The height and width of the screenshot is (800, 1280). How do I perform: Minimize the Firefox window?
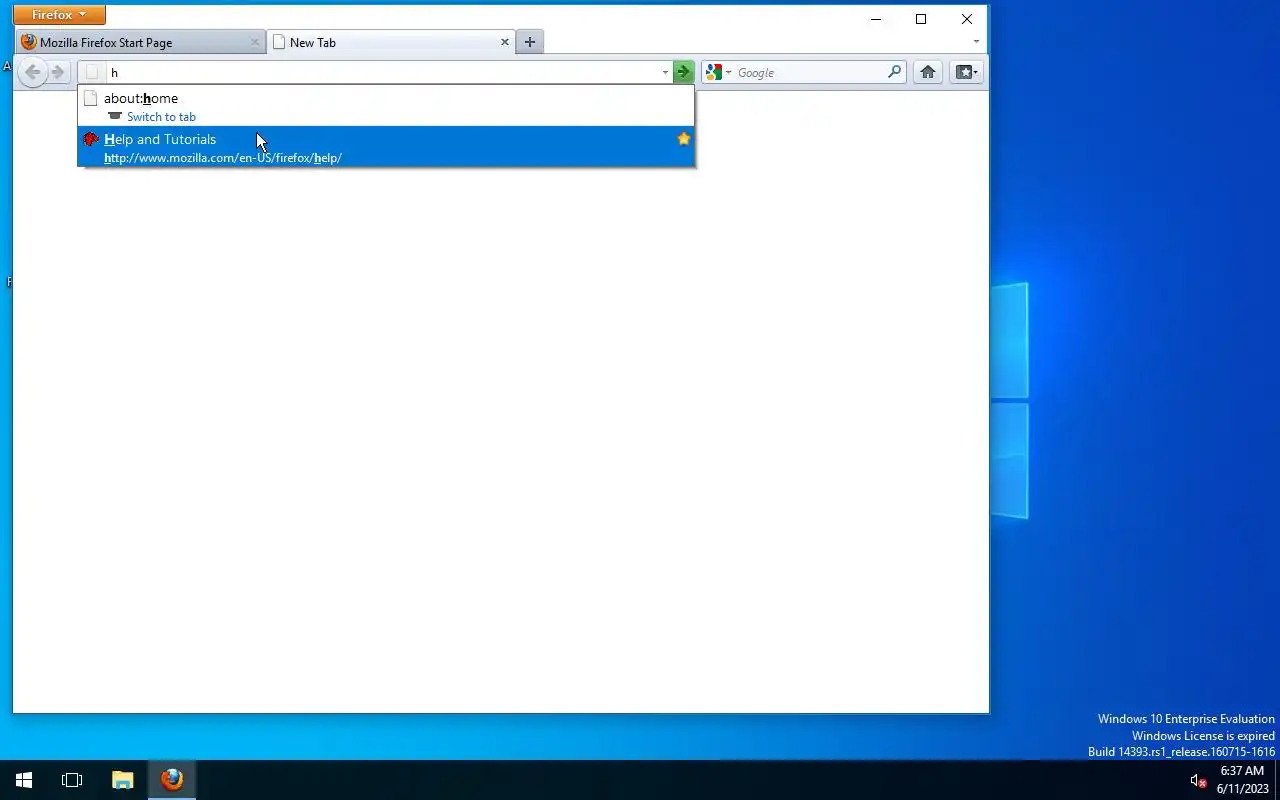876,19
